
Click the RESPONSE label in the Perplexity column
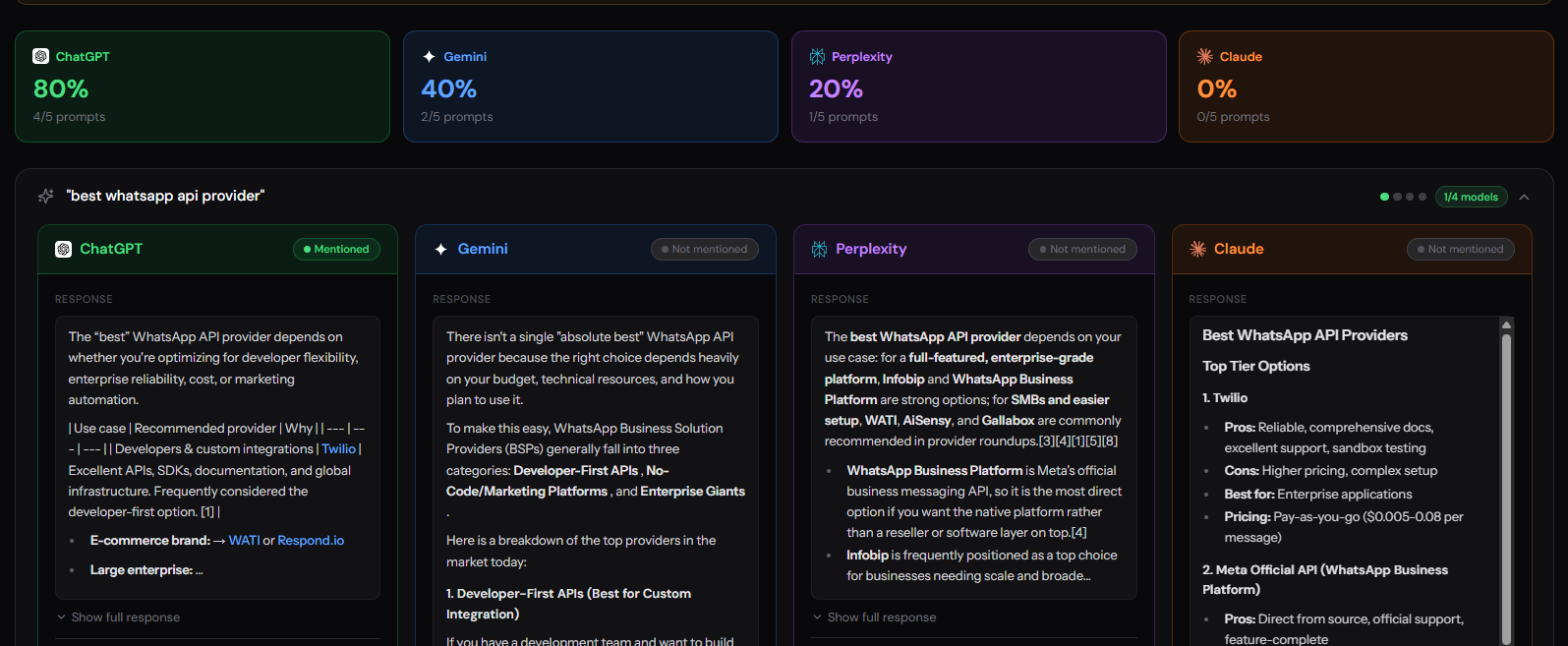click(x=840, y=299)
